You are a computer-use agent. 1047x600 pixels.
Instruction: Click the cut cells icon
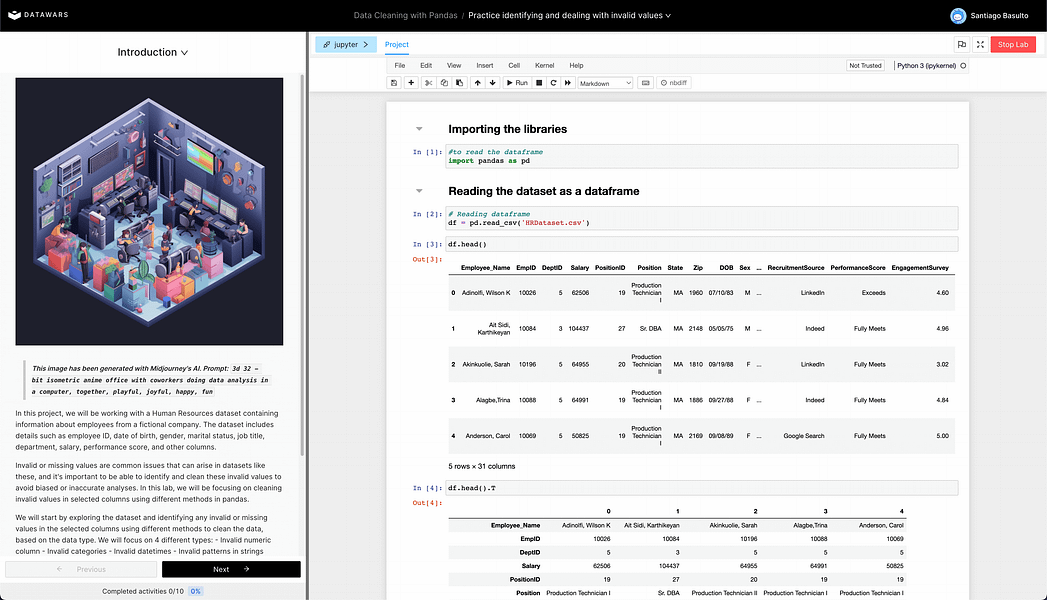point(428,82)
